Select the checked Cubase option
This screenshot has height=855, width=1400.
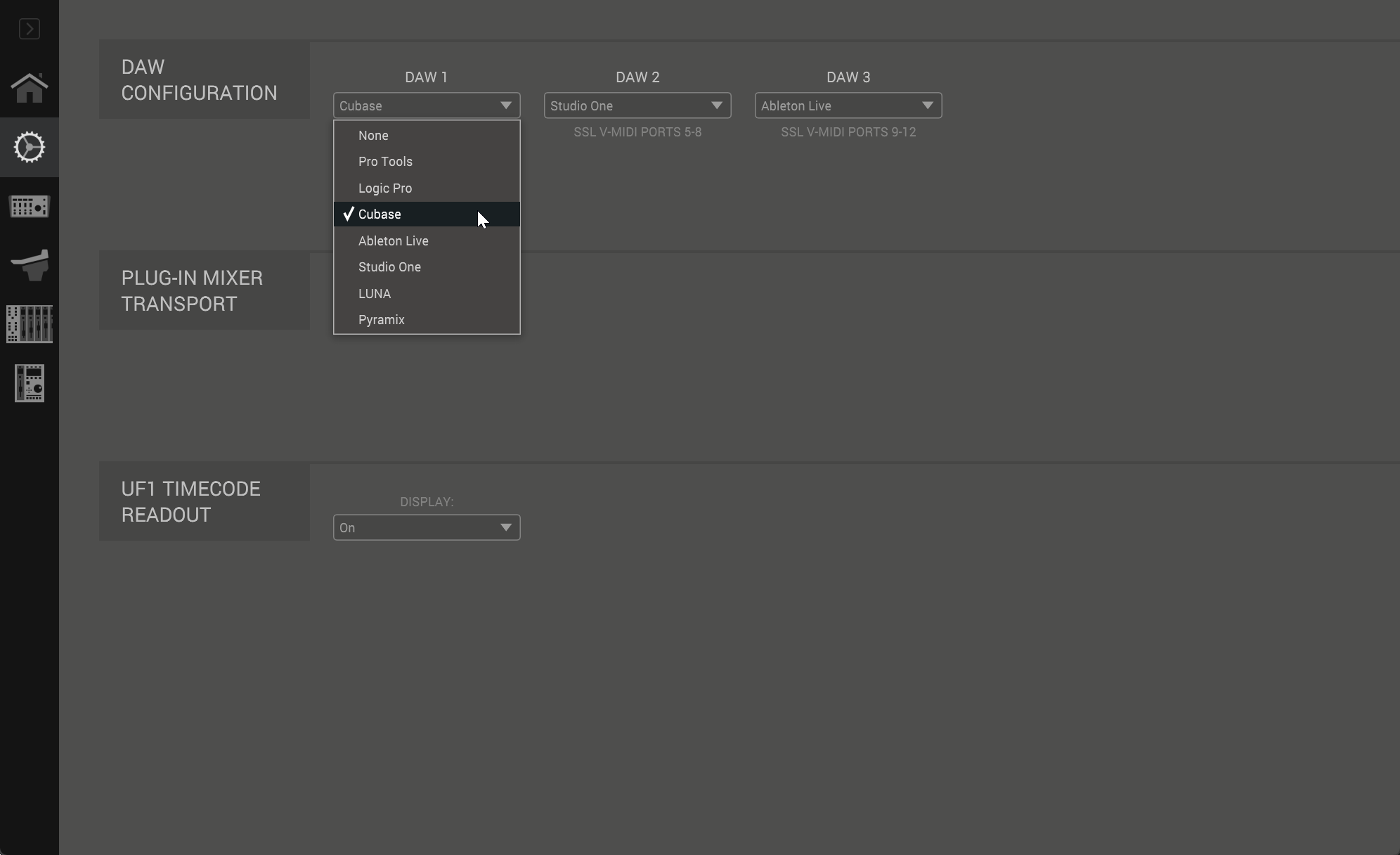[x=427, y=214]
